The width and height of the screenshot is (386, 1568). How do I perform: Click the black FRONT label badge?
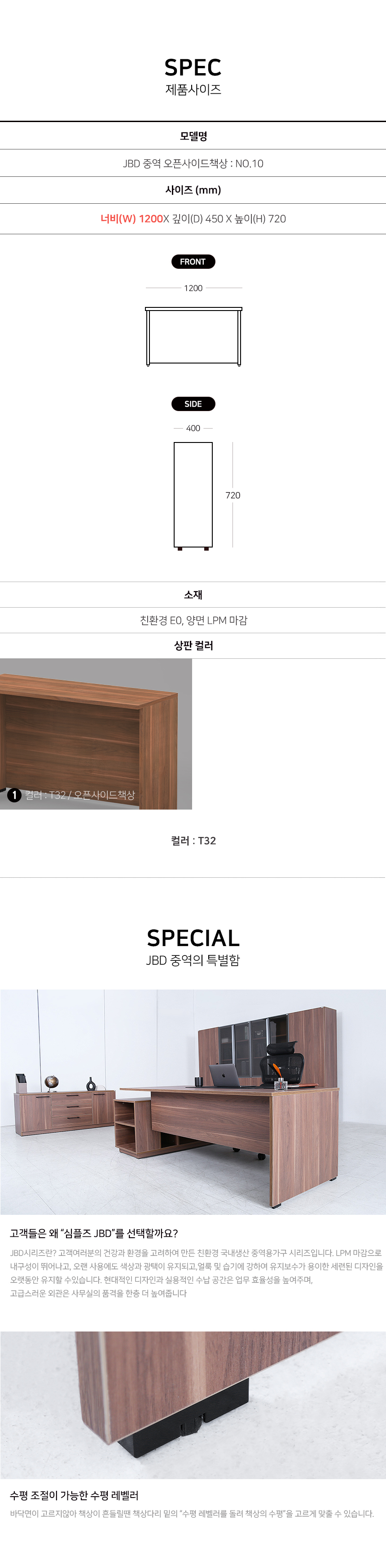[193, 262]
